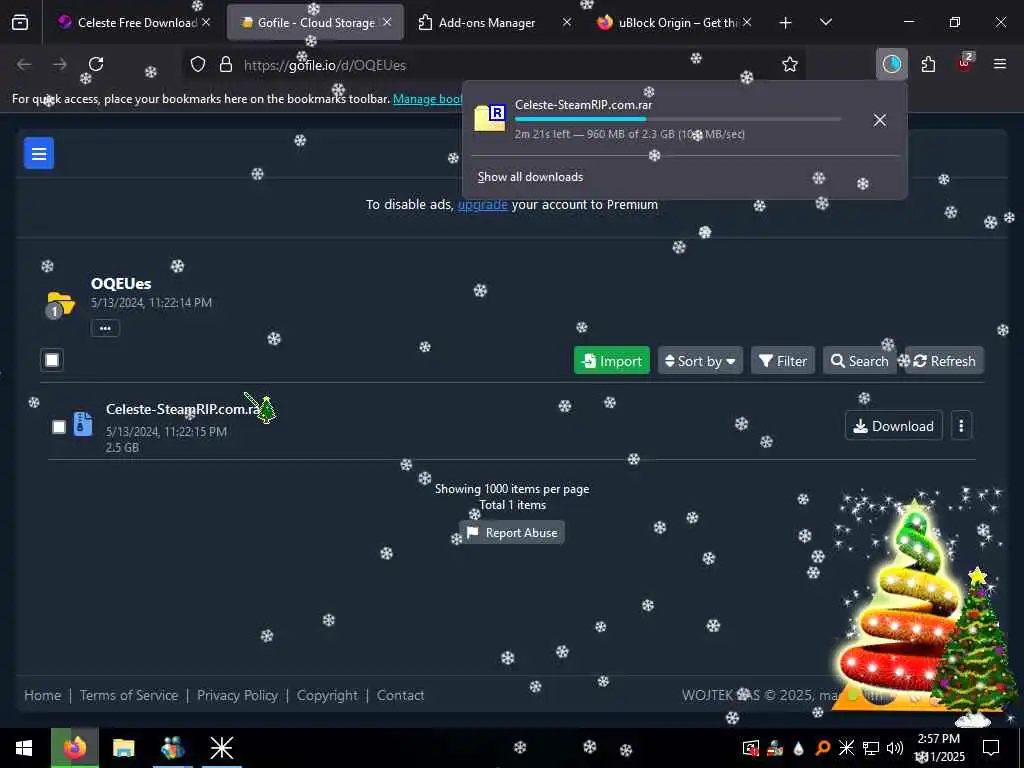1024x768 pixels.
Task: Import the folder with the Import button
Action: click(612, 360)
